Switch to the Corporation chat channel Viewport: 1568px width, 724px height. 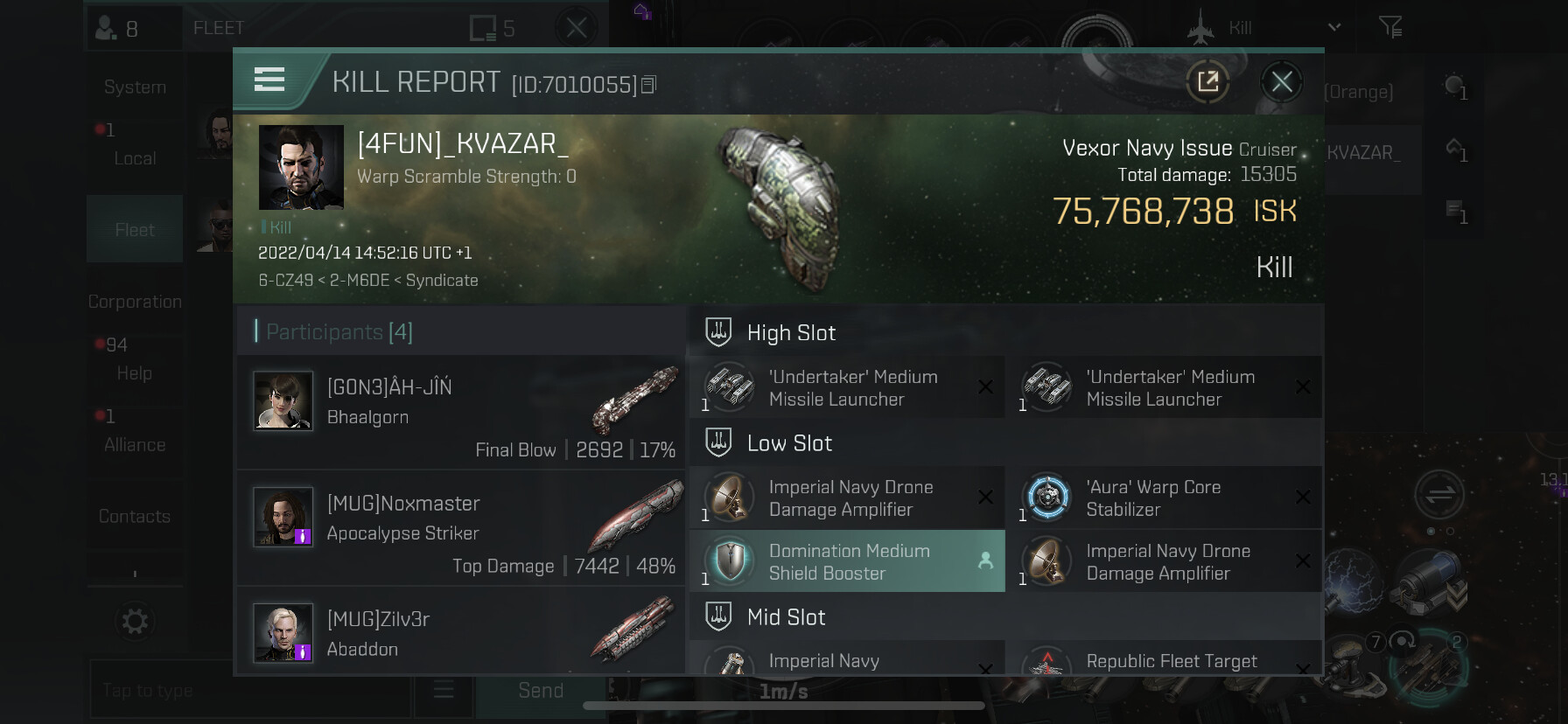135,302
